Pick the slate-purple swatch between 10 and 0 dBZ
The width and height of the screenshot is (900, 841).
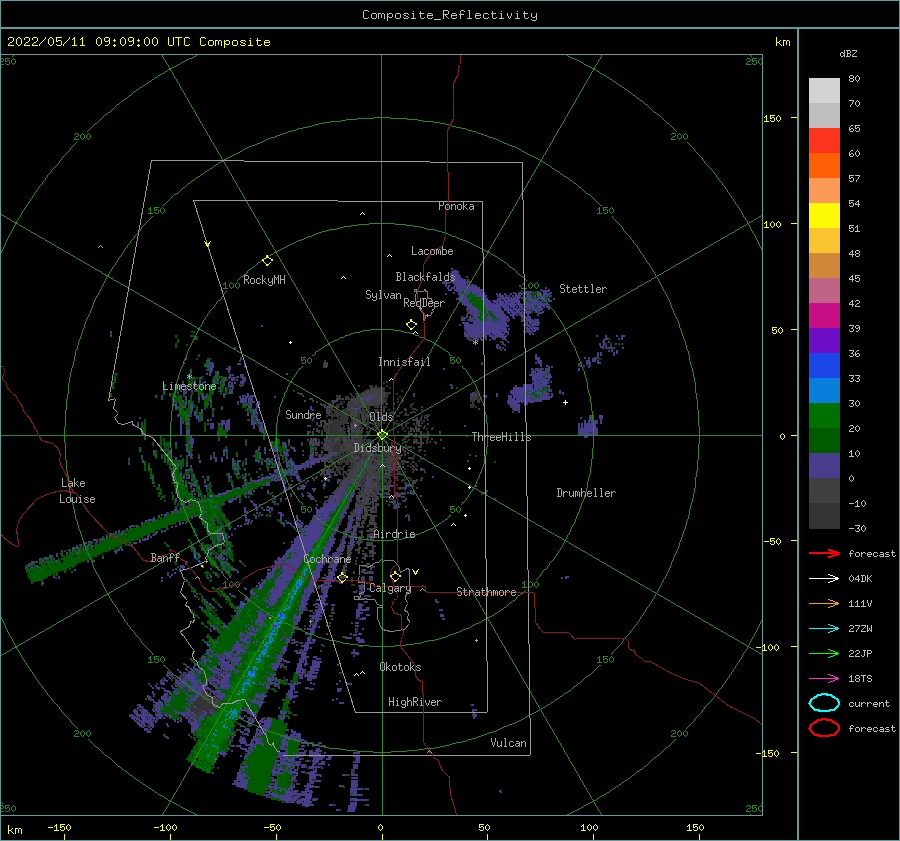824,466
